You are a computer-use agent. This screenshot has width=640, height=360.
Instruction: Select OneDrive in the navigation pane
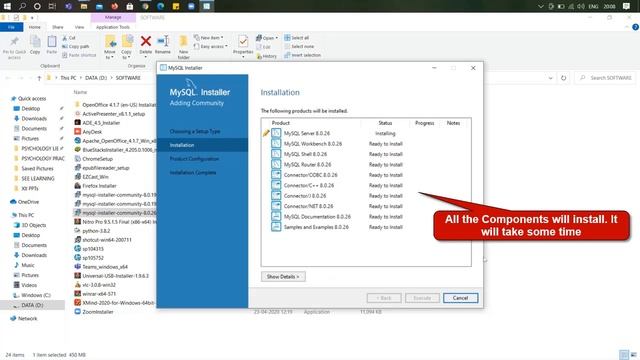coord(28,202)
